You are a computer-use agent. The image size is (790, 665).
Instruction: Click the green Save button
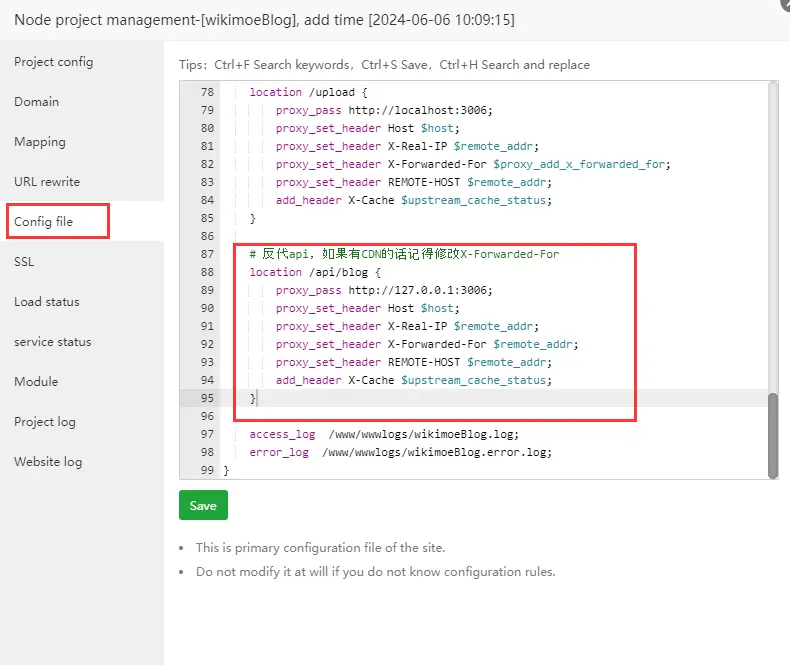point(203,506)
